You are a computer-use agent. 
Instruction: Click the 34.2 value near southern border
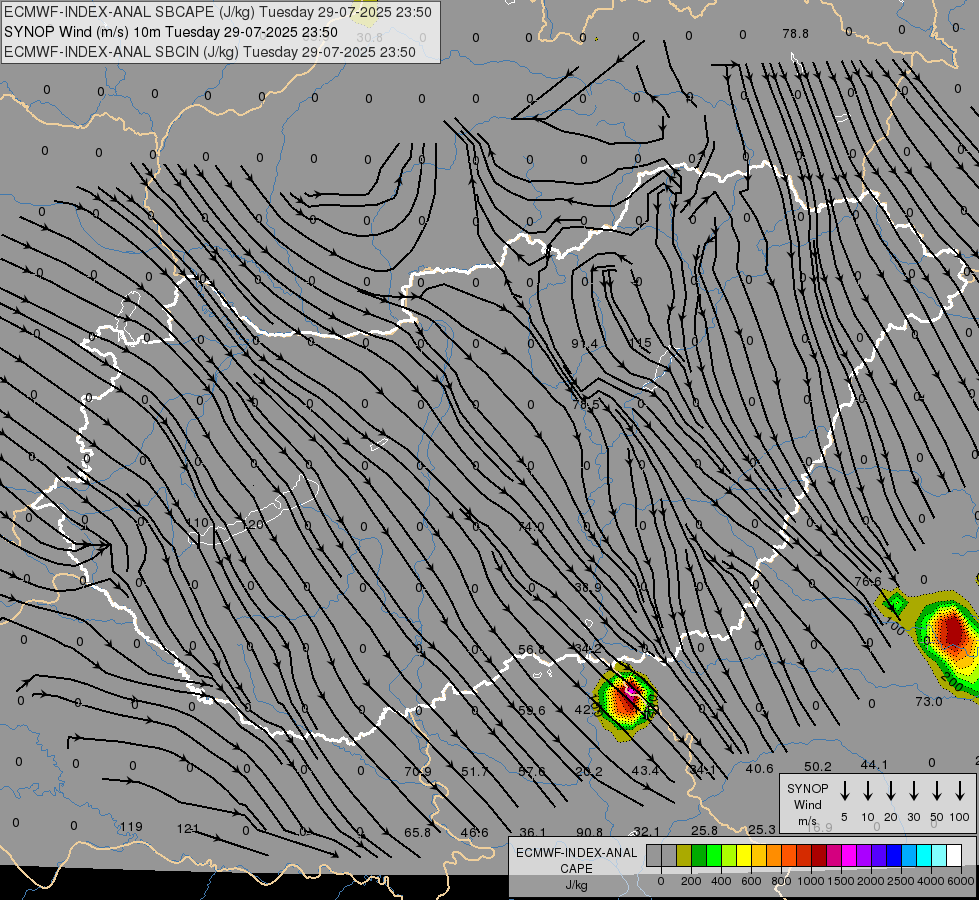pos(588,649)
